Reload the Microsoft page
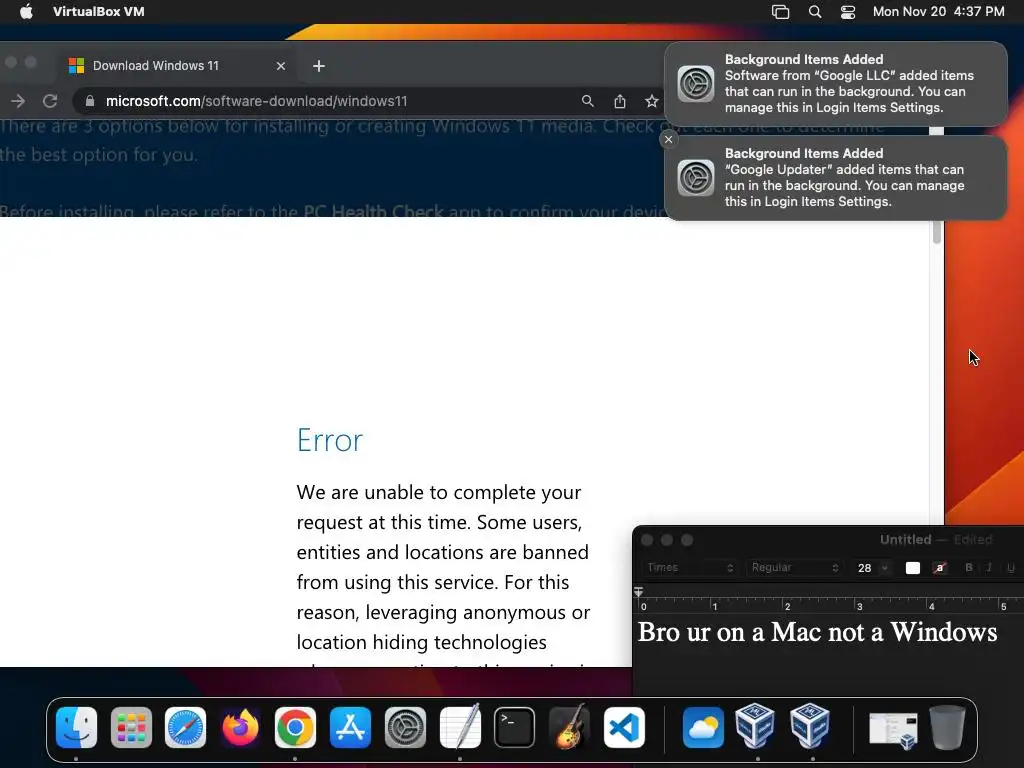Screen dimensions: 1024x768 [50, 101]
